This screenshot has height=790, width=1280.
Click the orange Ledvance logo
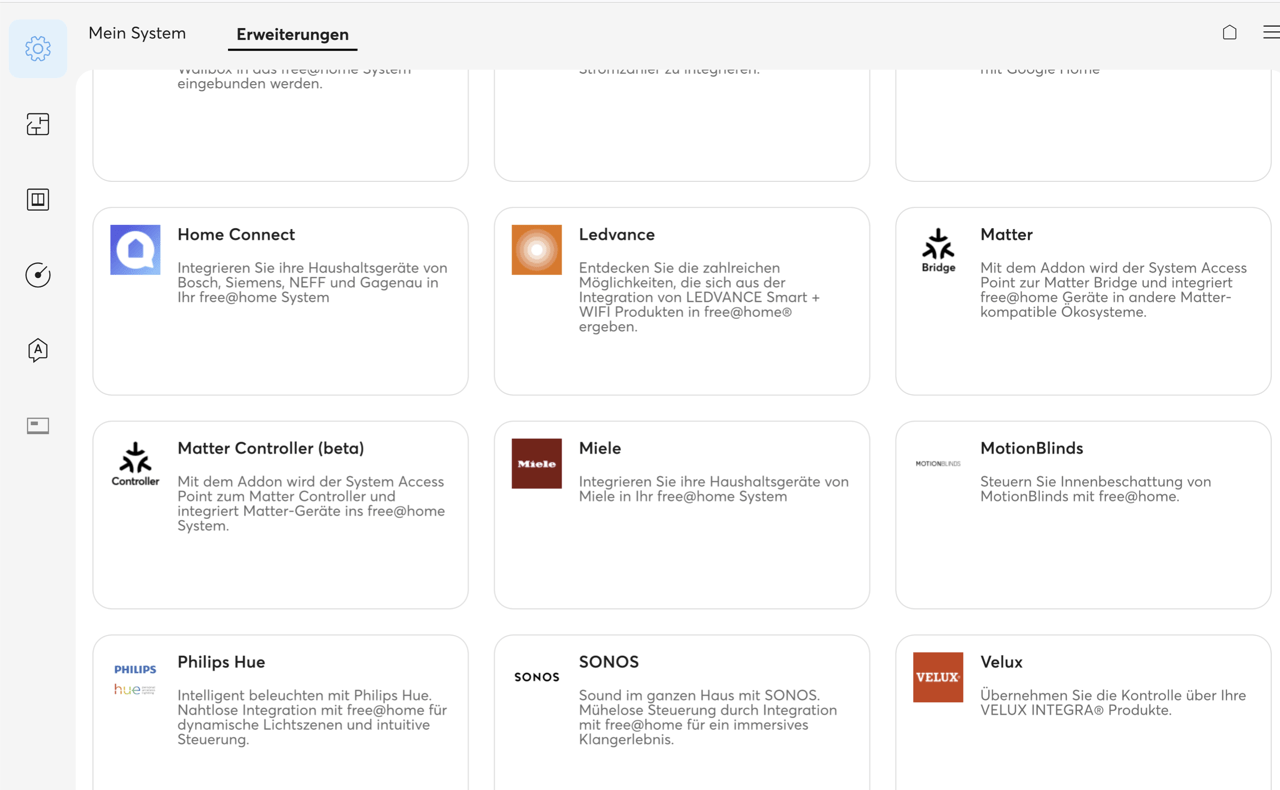537,250
